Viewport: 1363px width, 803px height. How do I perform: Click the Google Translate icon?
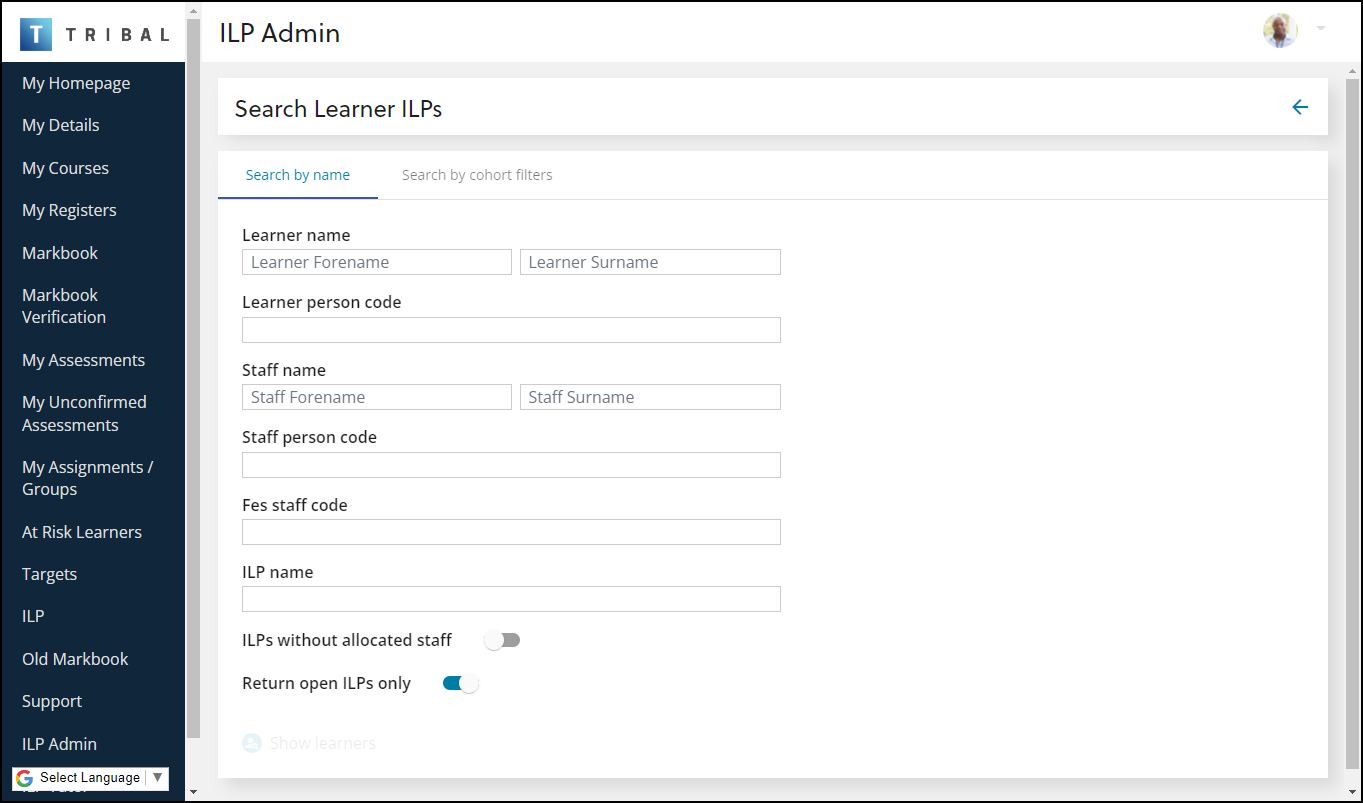coord(24,777)
